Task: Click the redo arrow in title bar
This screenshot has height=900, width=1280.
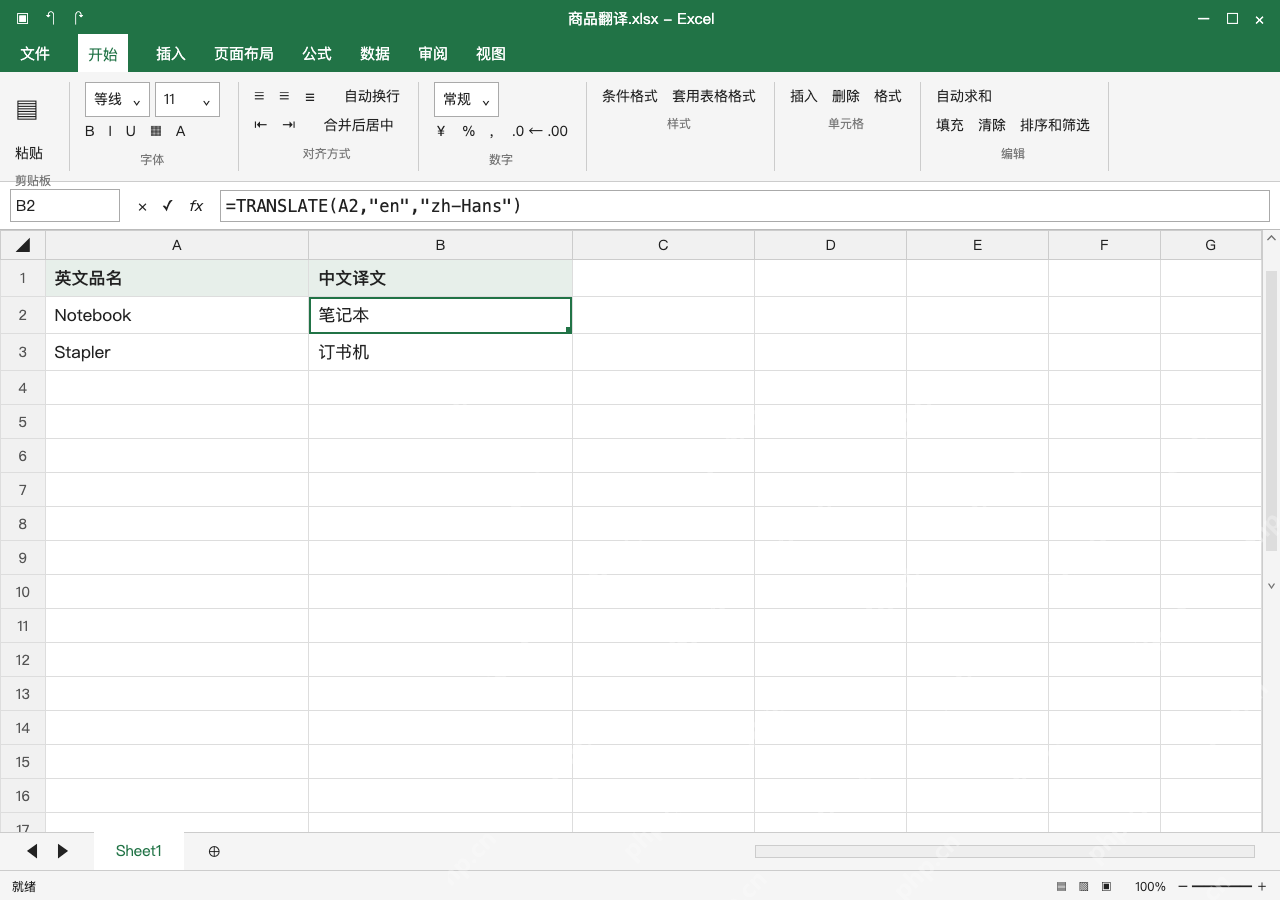Action: [78, 18]
